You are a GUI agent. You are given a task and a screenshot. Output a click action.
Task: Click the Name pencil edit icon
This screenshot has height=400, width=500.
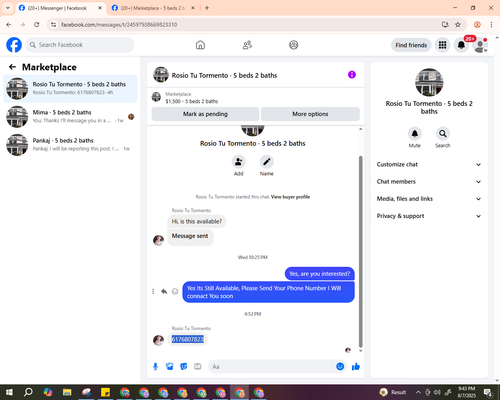(x=267, y=162)
